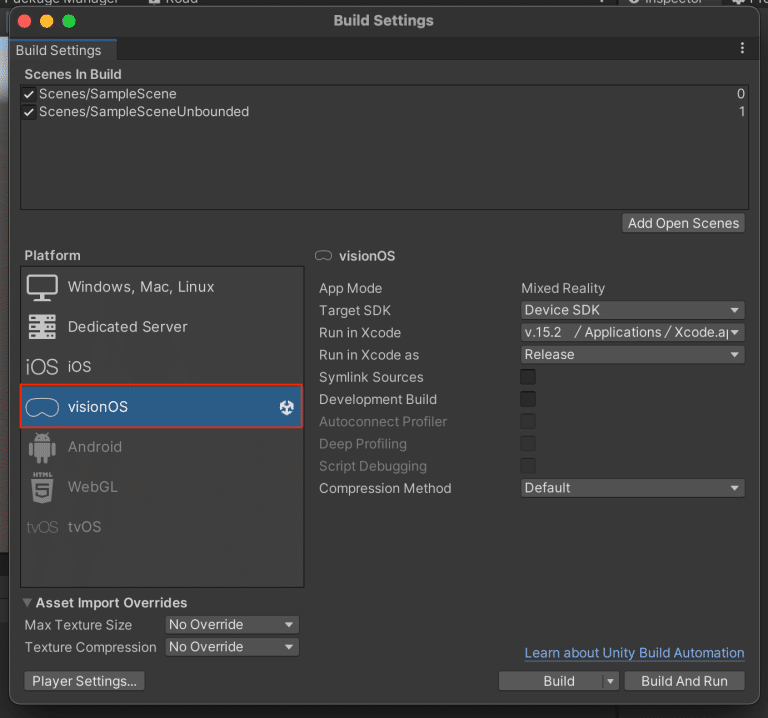Select the Dedicated Server platform label
This screenshot has width=768, height=718.
coord(127,327)
